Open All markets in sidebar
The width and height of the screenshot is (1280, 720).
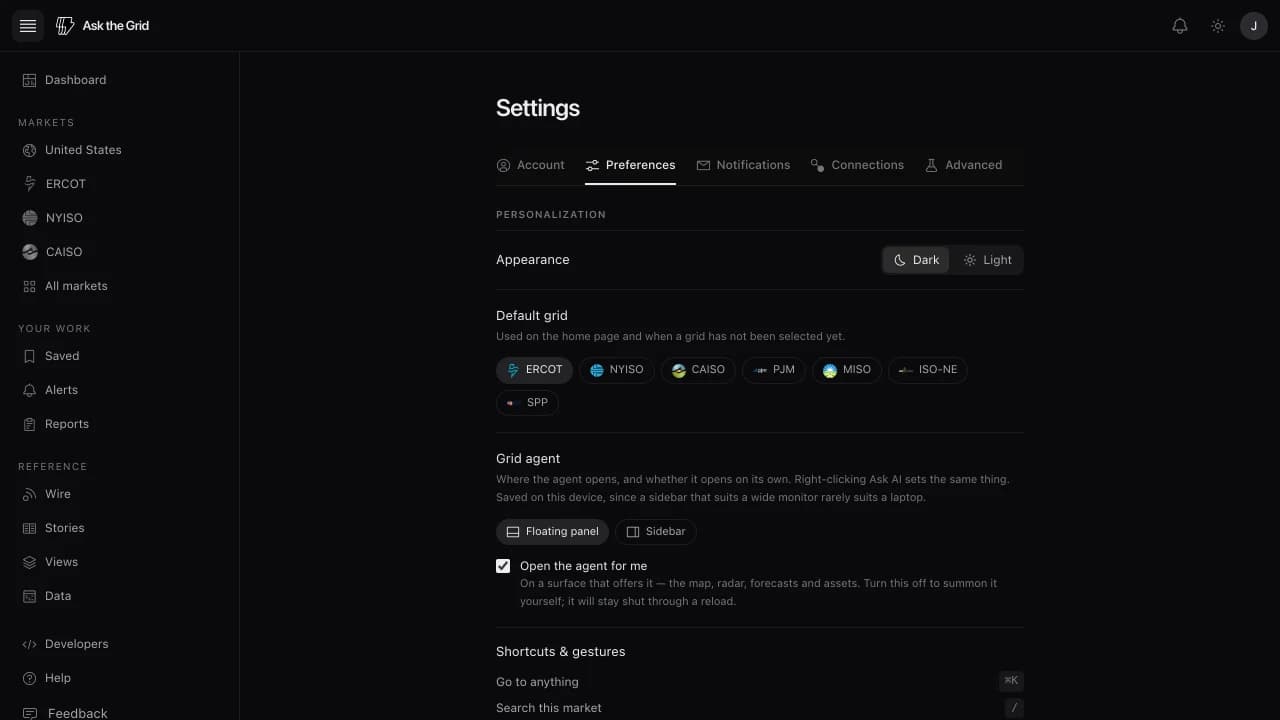[120, 286]
